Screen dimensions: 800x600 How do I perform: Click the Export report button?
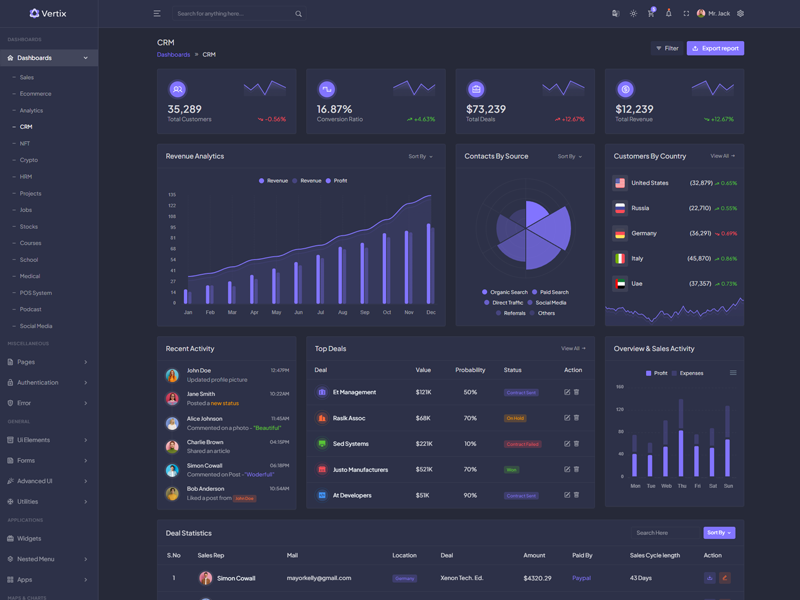tap(715, 48)
